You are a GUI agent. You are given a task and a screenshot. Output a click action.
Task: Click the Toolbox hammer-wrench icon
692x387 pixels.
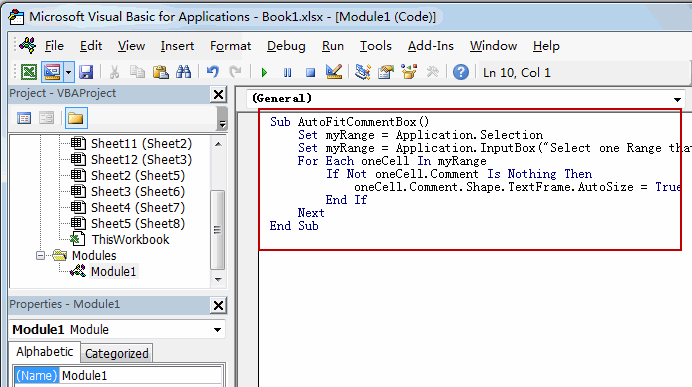click(432, 71)
